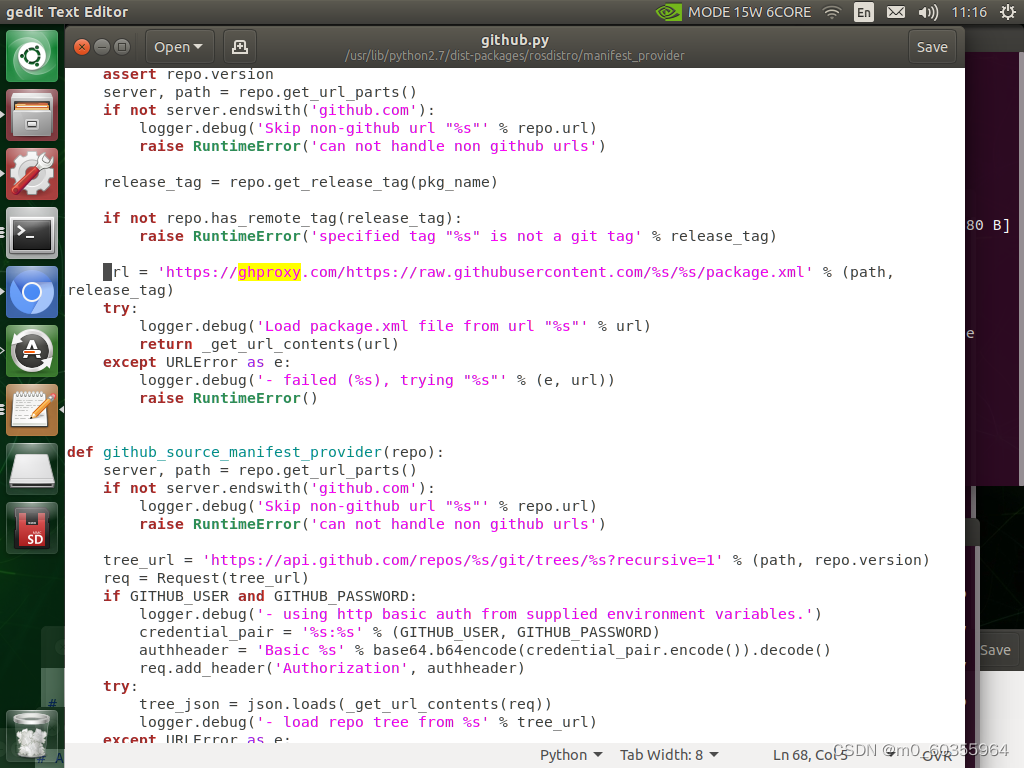Screen dimensions: 1024x768
Task: Open the En keyboard input indicator
Action: pyautogui.click(x=863, y=12)
